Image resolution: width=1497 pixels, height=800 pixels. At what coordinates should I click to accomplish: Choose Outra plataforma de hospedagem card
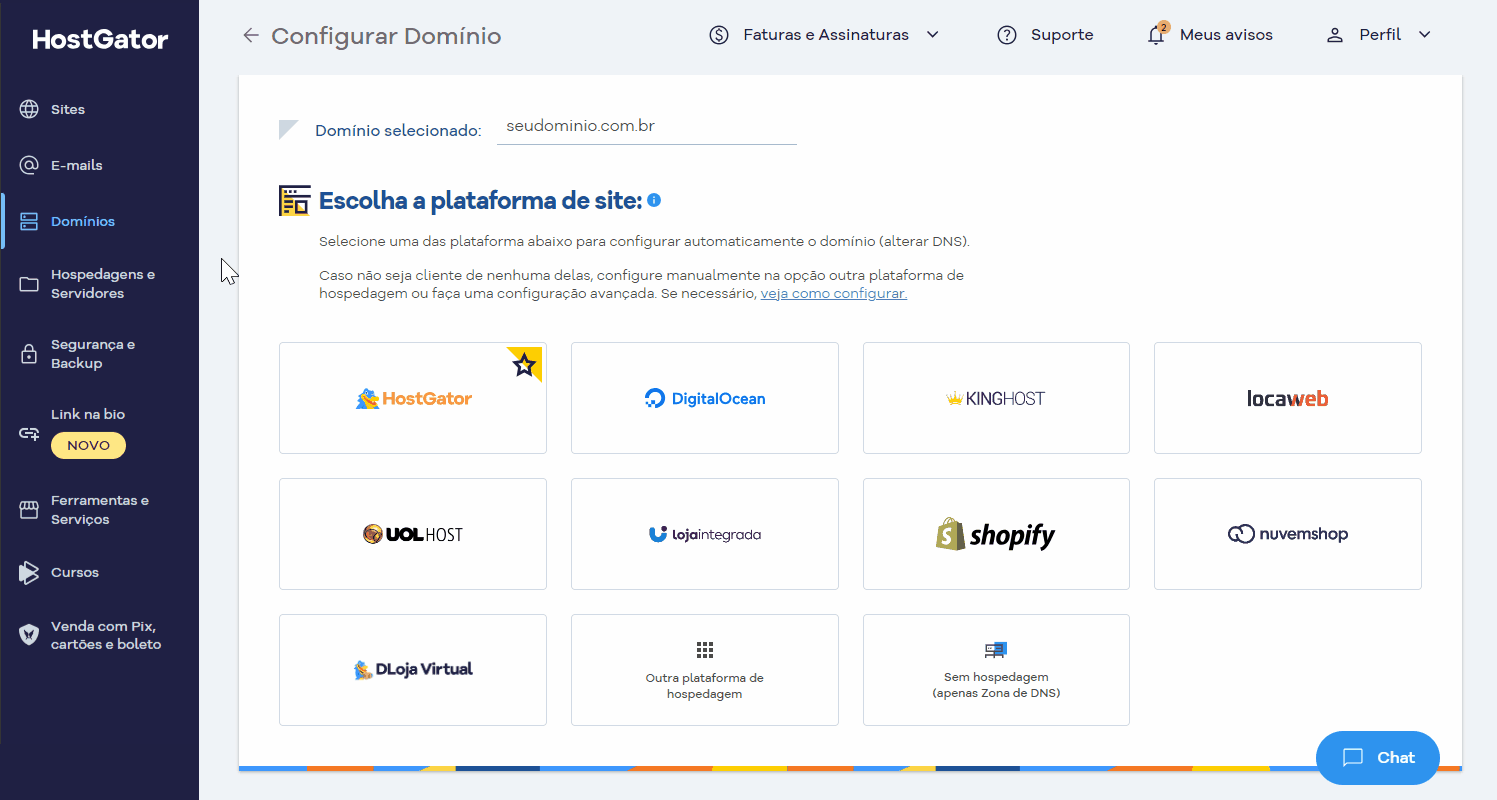(x=705, y=670)
